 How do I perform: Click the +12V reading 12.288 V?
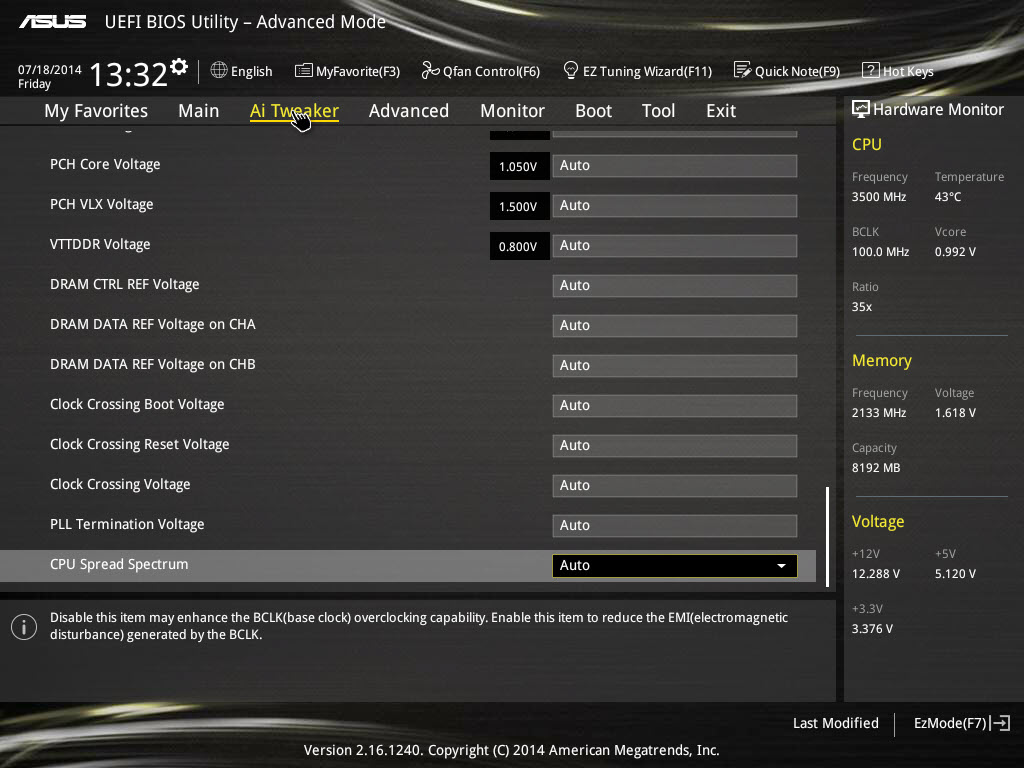click(x=876, y=574)
